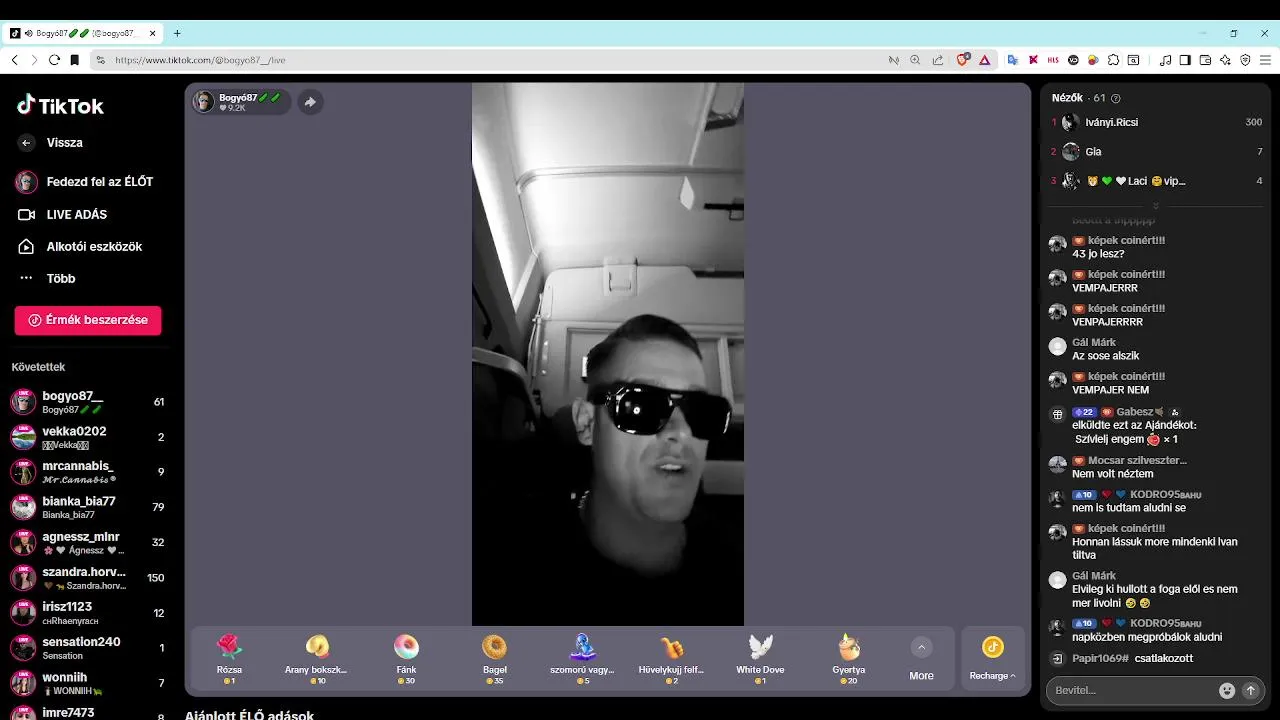The height and width of the screenshot is (720, 1280).
Task: Bookmark this page icon
Action: (75, 60)
